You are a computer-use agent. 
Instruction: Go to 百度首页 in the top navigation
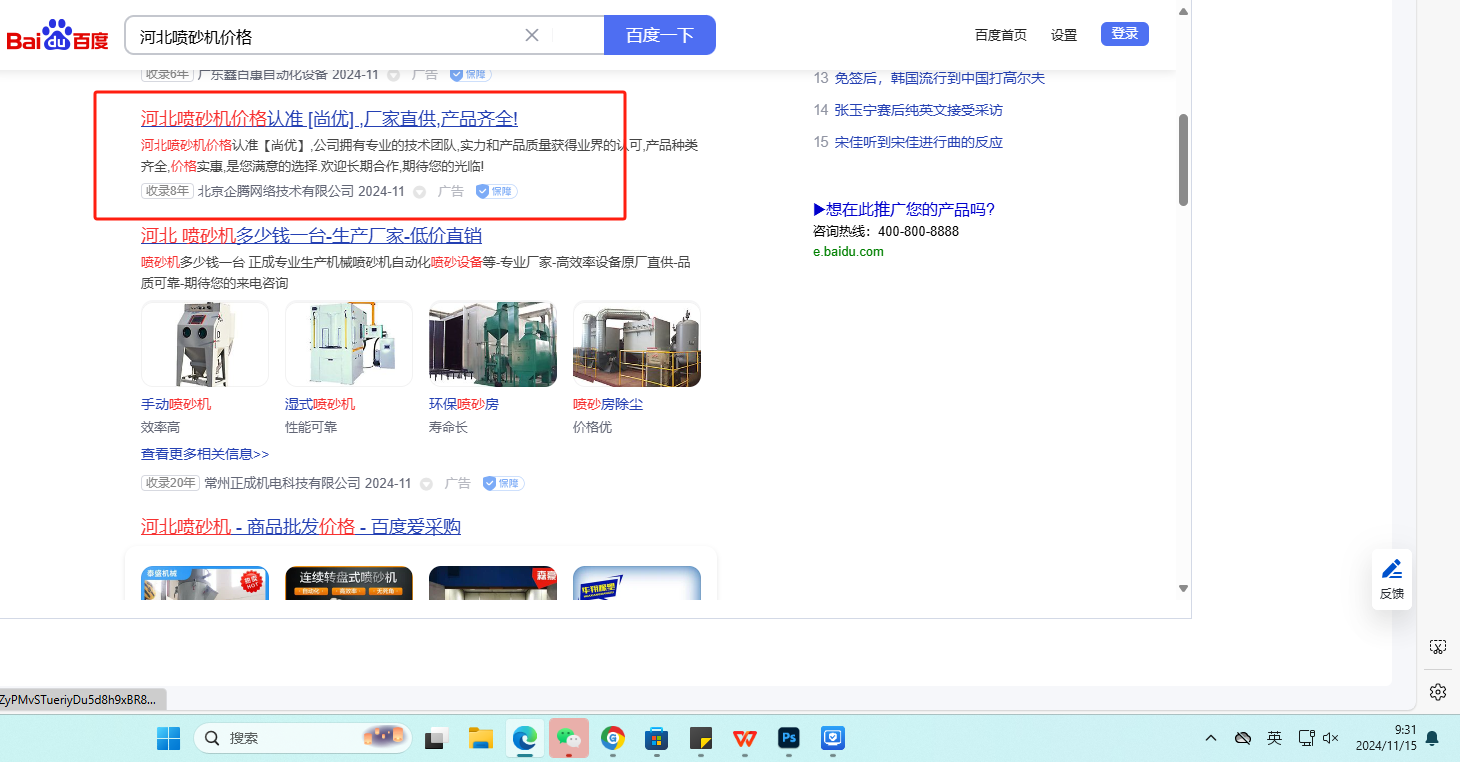click(1000, 35)
